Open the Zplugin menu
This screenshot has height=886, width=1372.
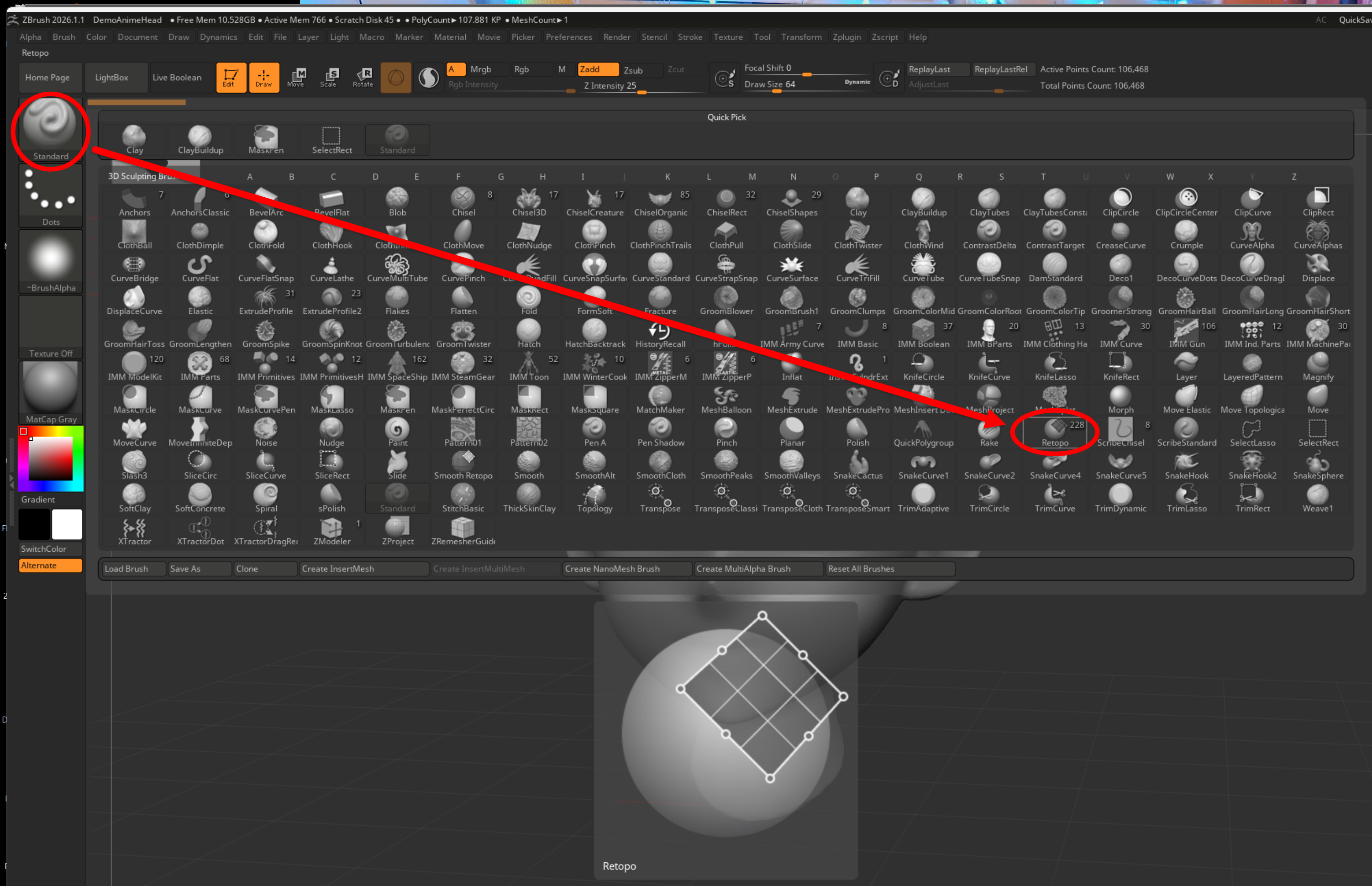(846, 37)
